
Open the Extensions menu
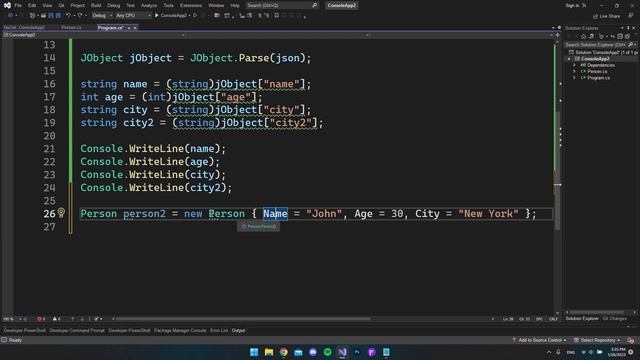(191, 6)
